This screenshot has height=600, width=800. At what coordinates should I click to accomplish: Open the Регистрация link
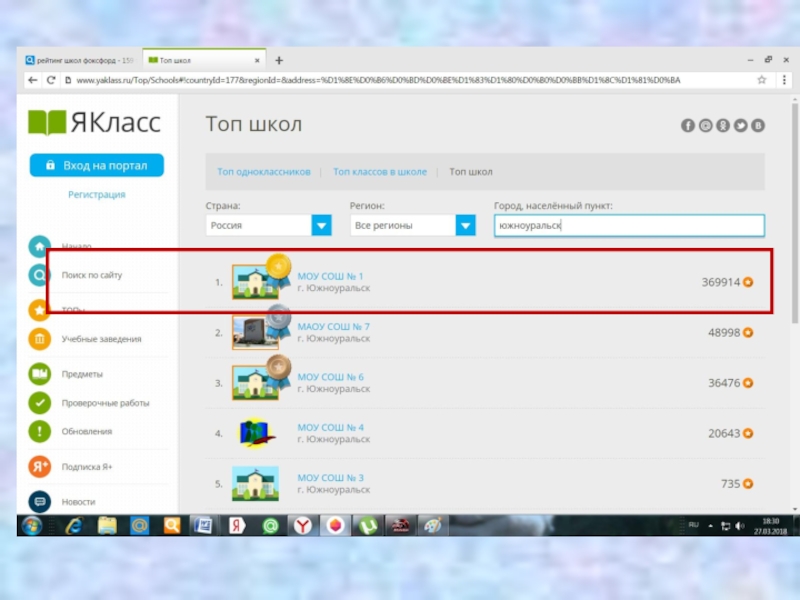pos(96,195)
